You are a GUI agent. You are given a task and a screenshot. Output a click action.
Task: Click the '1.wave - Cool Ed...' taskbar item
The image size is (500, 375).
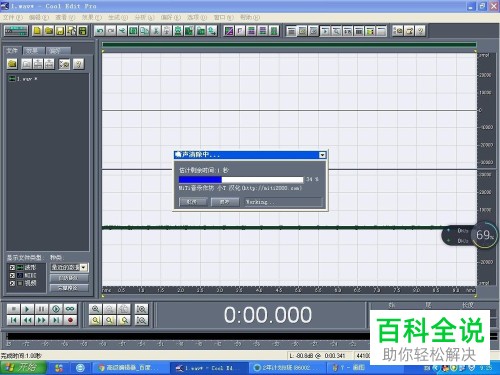209,368
